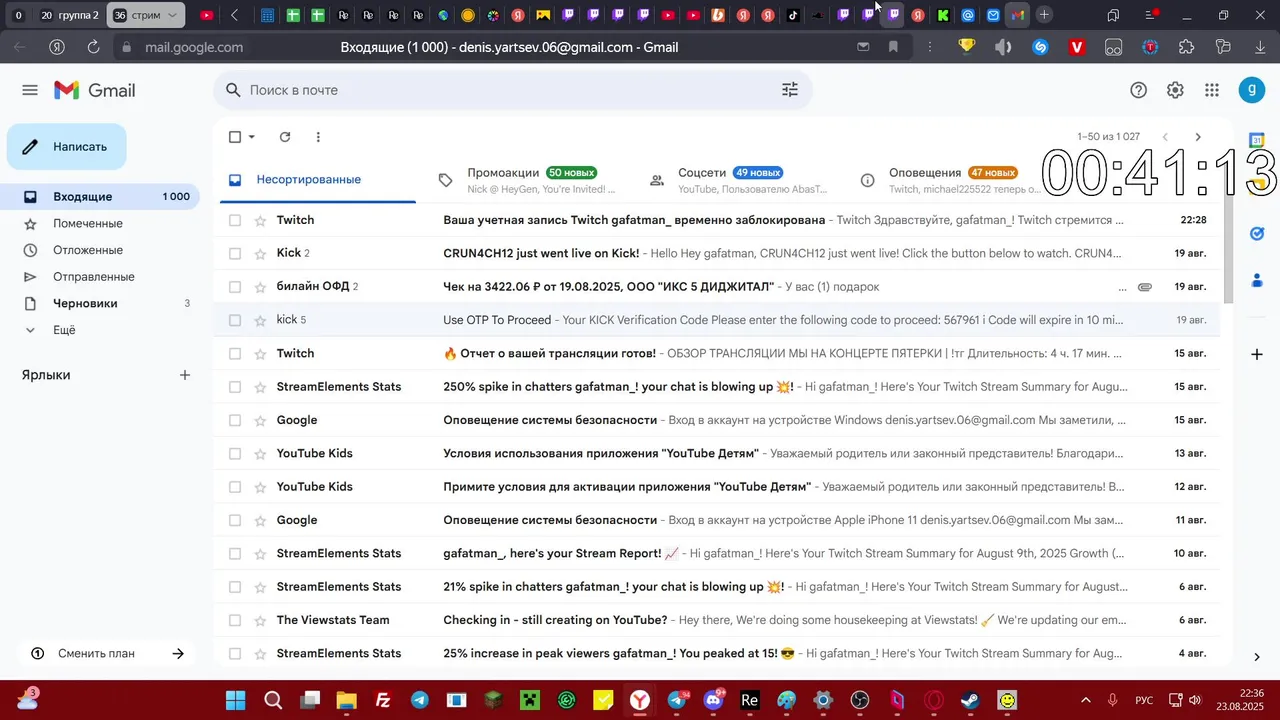Open the Checking in Viewstats email
The height and width of the screenshot is (720, 1280).
716,620
